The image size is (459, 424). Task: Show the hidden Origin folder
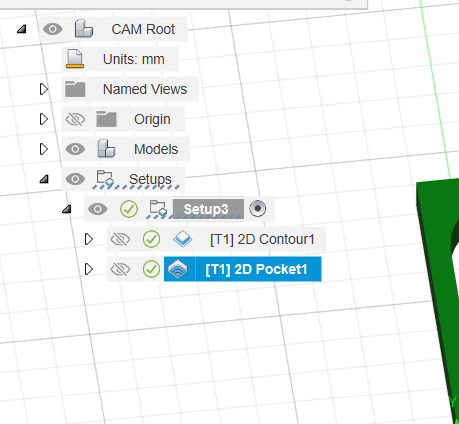[75, 119]
